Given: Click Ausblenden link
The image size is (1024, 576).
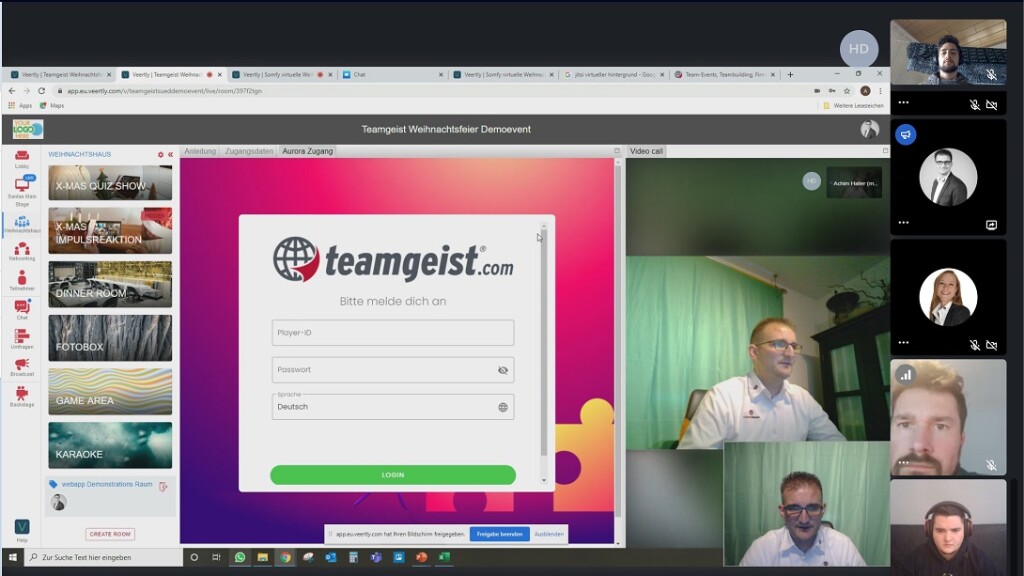Looking at the screenshot, I should point(549,534).
